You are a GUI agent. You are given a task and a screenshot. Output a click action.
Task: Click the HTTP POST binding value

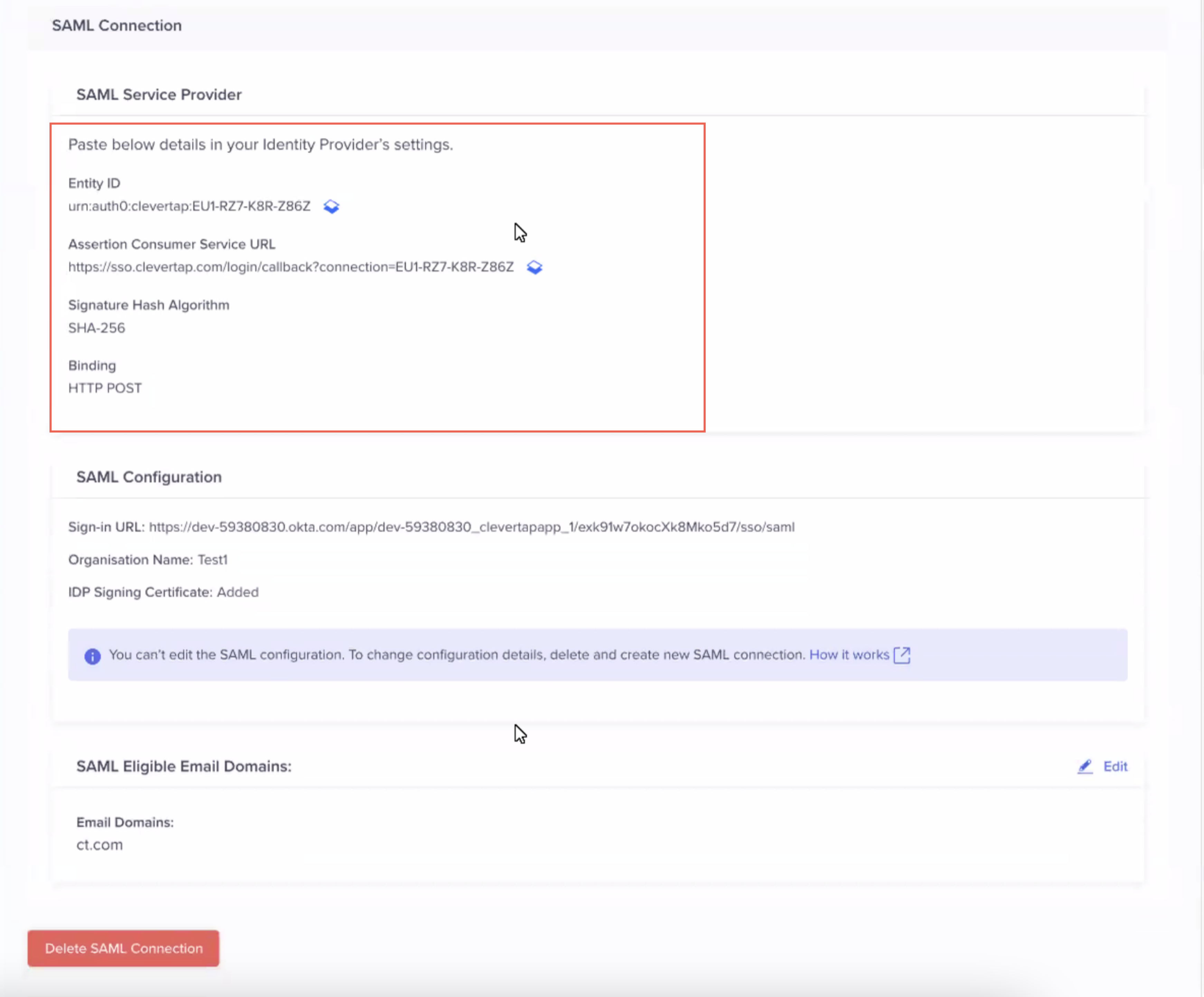[x=105, y=389]
